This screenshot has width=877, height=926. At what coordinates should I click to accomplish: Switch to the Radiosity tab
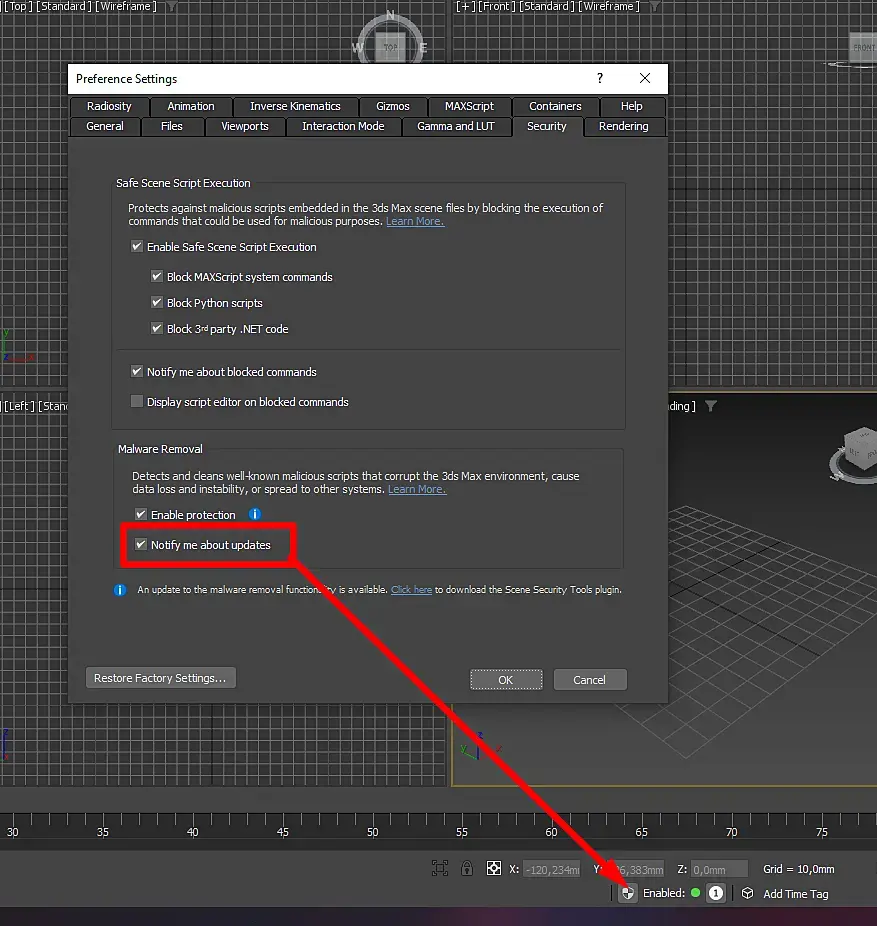pos(109,106)
